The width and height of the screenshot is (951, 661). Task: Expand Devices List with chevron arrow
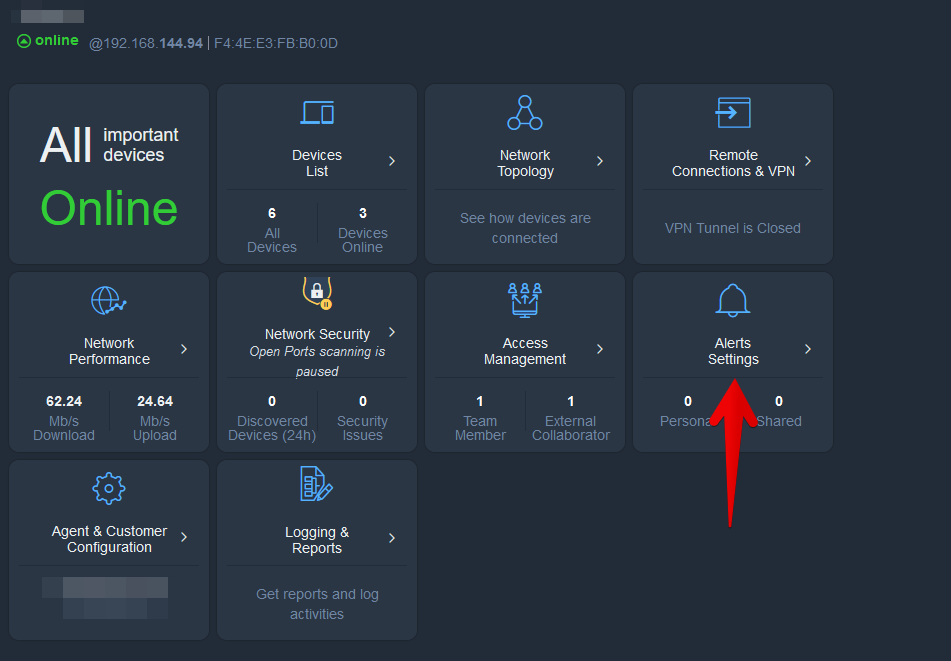point(392,162)
